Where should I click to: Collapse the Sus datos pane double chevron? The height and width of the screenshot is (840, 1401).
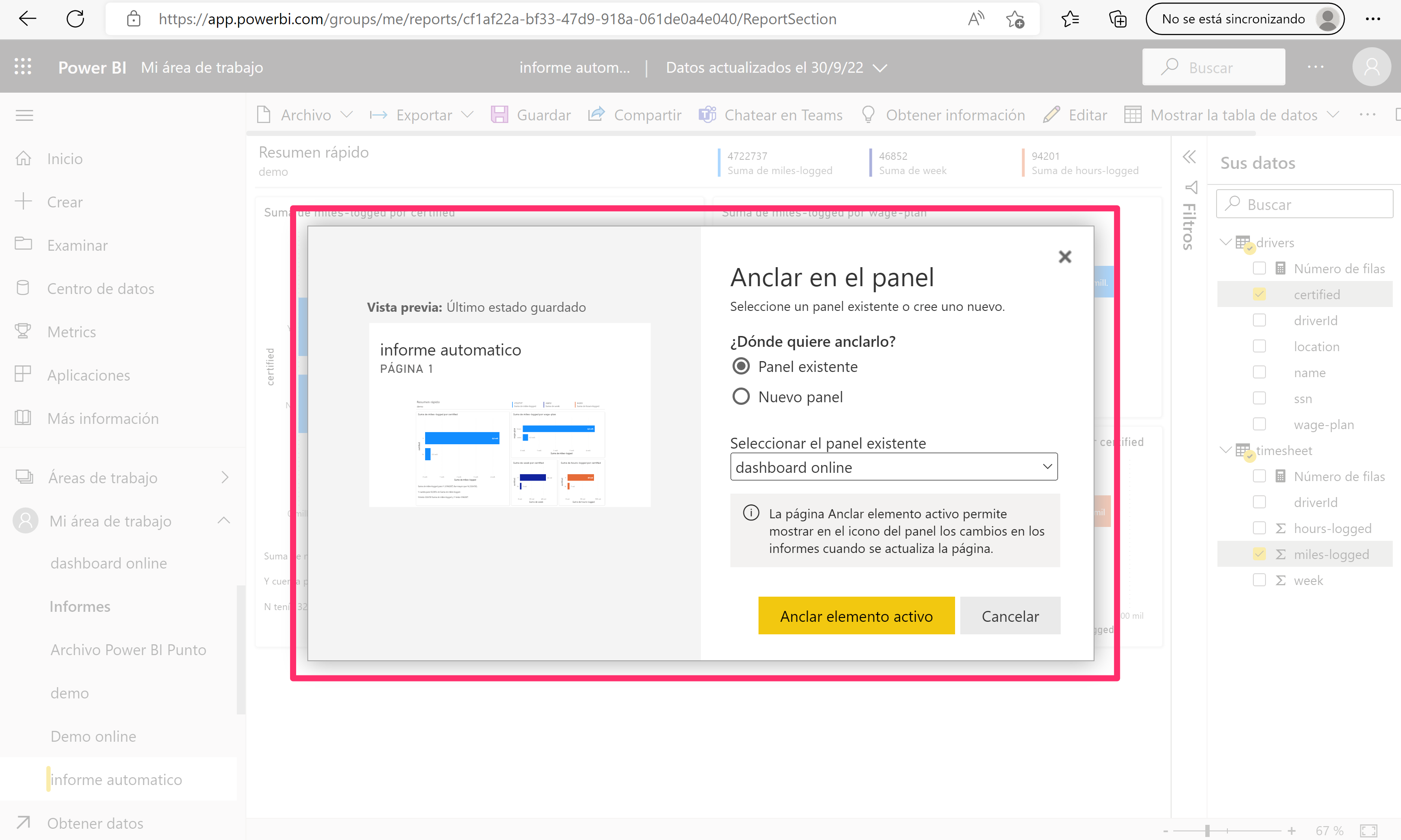[x=1189, y=157]
